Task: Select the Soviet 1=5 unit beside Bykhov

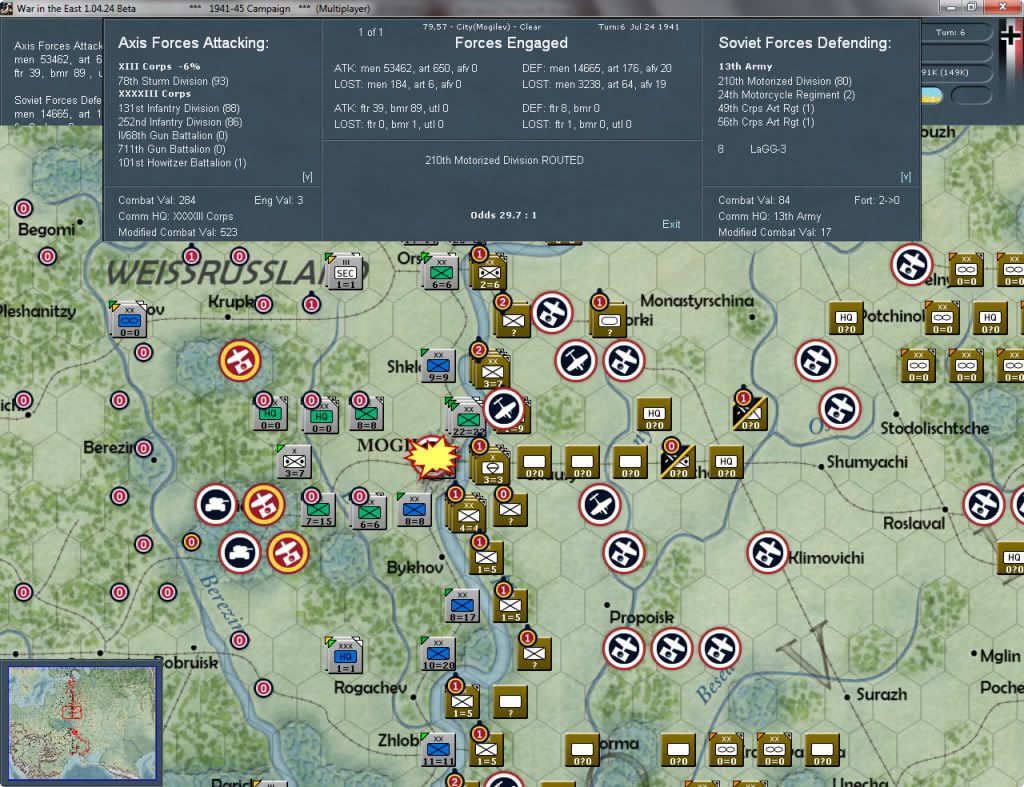Action: pos(487,559)
